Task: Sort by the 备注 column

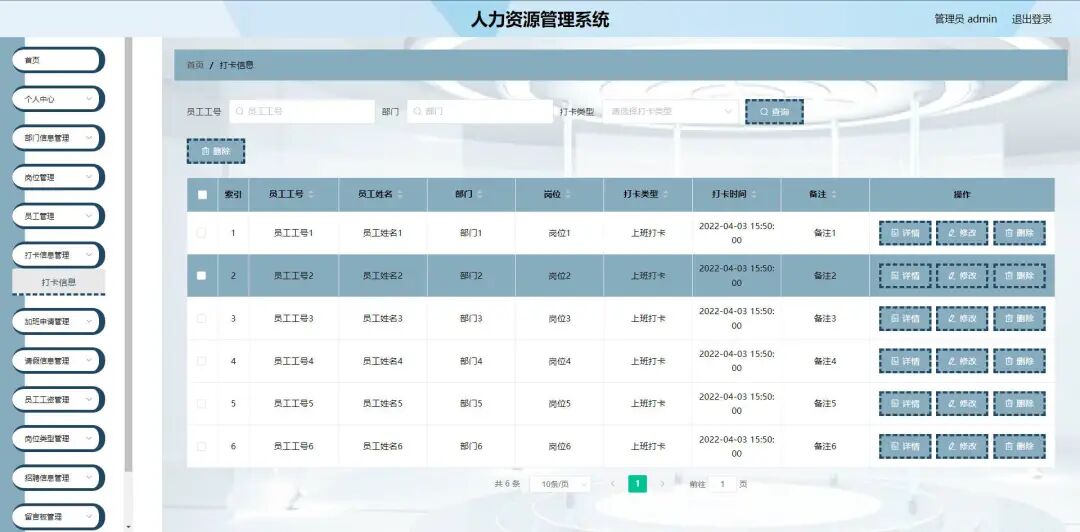Action: (x=834, y=194)
